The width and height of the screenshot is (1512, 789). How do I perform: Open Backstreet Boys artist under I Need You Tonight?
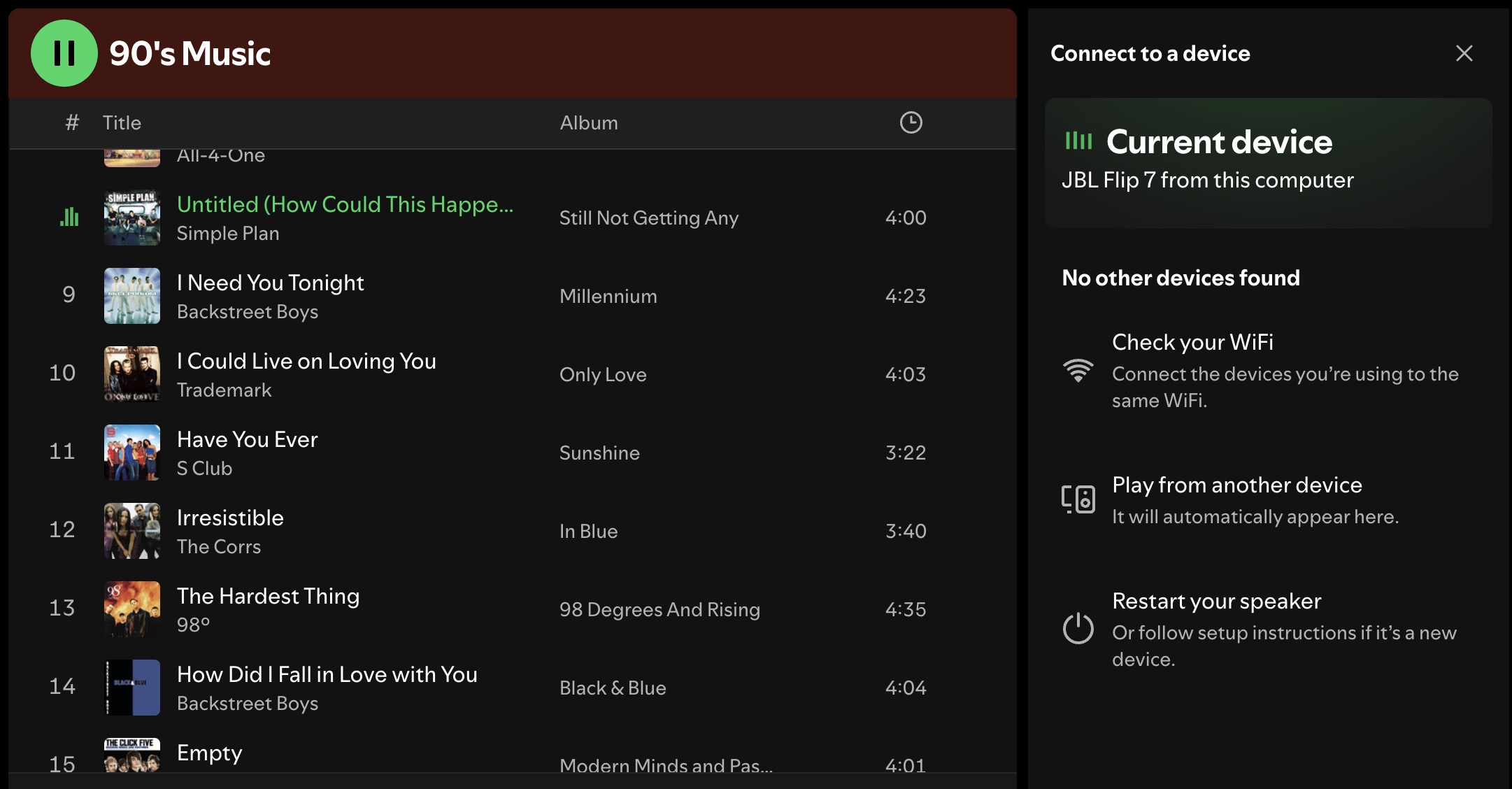point(248,311)
